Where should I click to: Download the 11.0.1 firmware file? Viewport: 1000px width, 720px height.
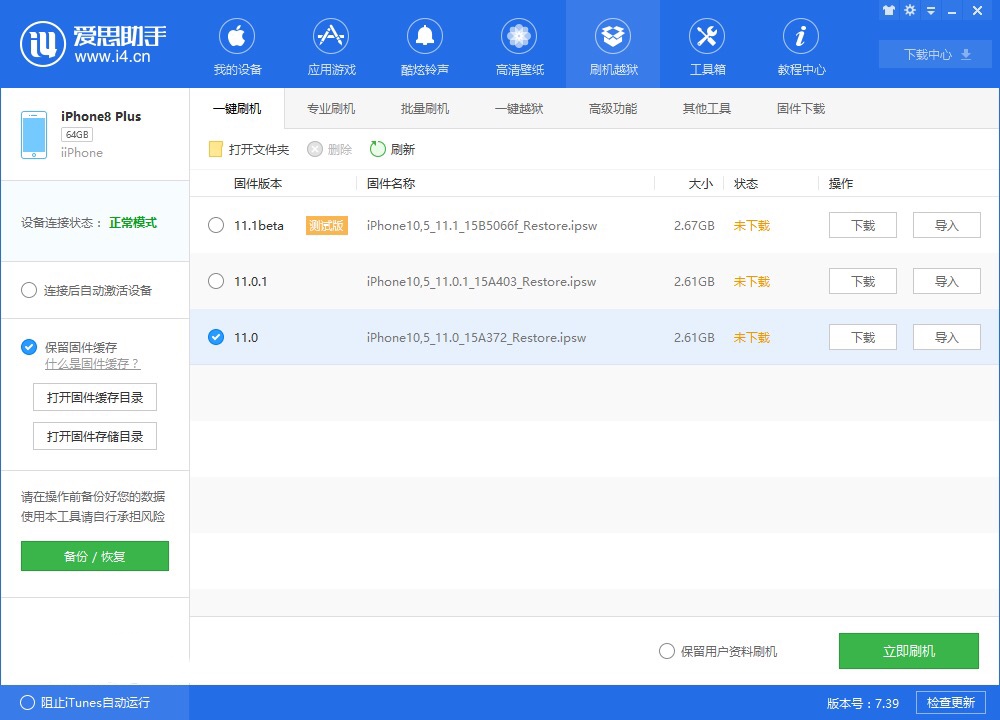point(862,281)
